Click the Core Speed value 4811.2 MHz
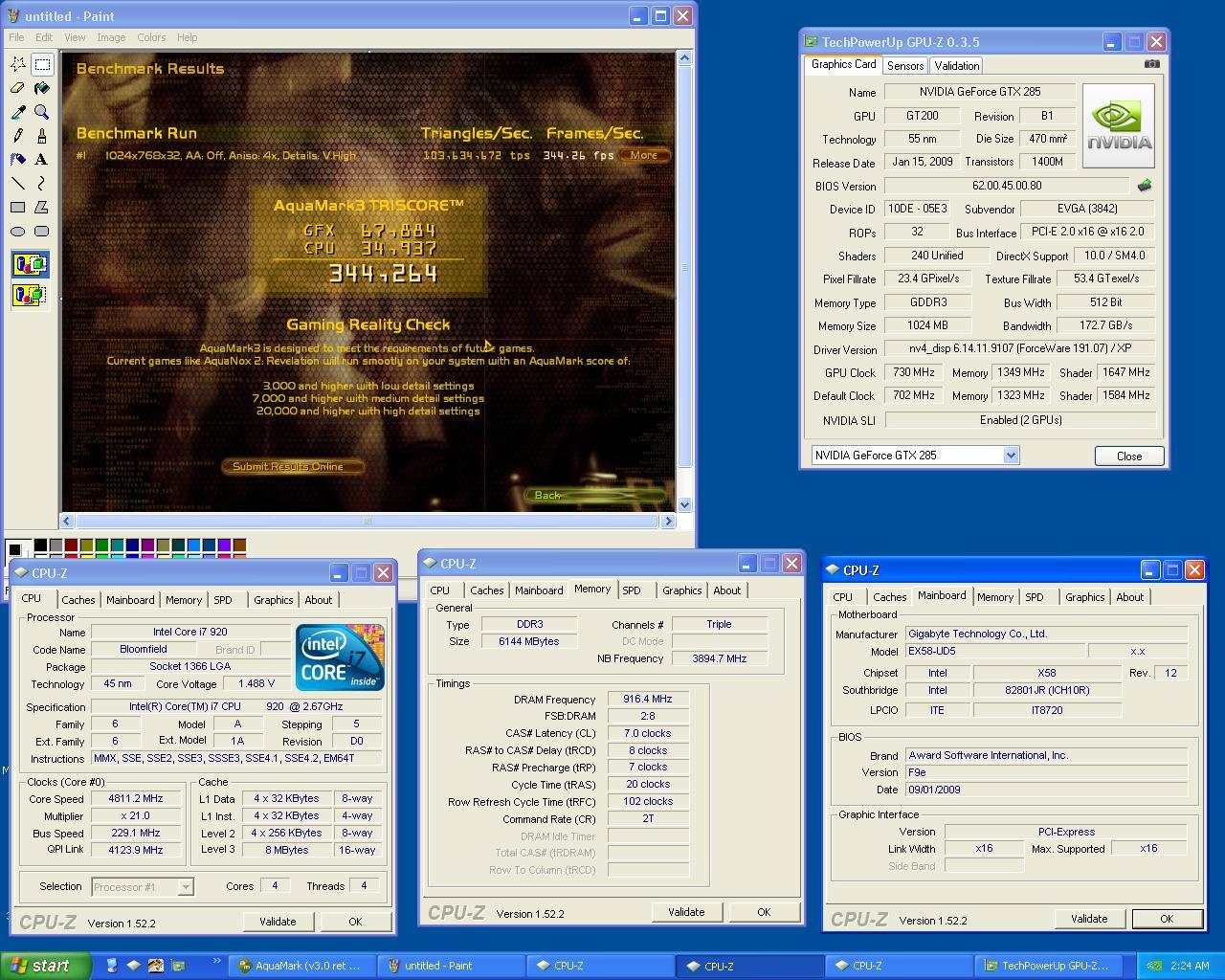The image size is (1225, 980). point(135,798)
